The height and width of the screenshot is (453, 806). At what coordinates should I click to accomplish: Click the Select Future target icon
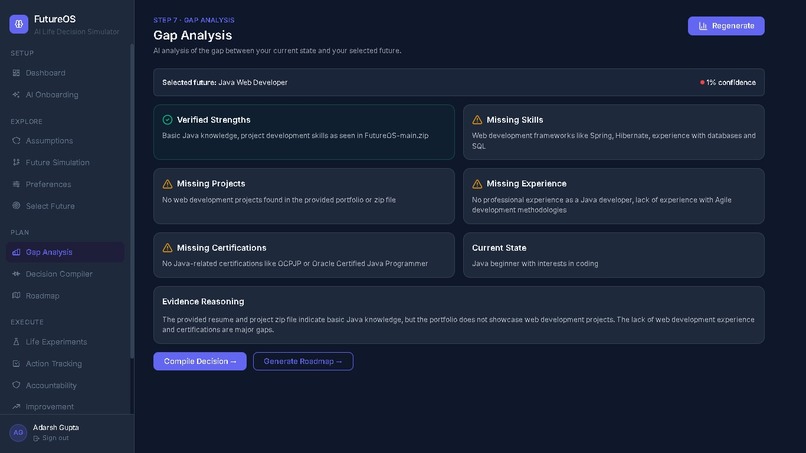click(x=16, y=206)
